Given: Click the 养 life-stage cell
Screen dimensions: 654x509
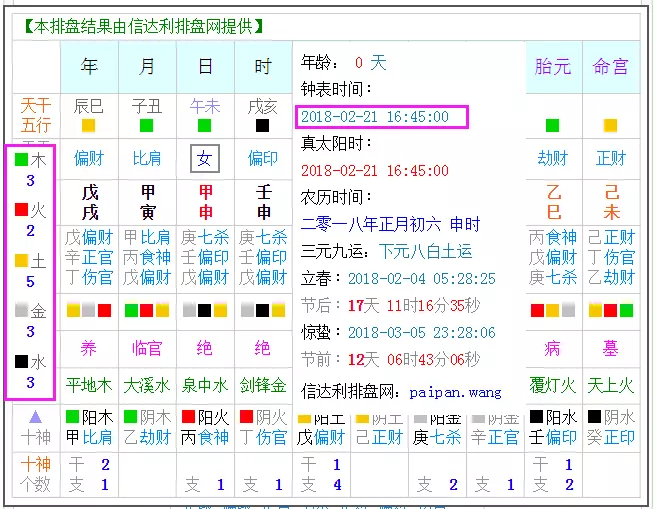Looking at the screenshot, I should (88, 348).
